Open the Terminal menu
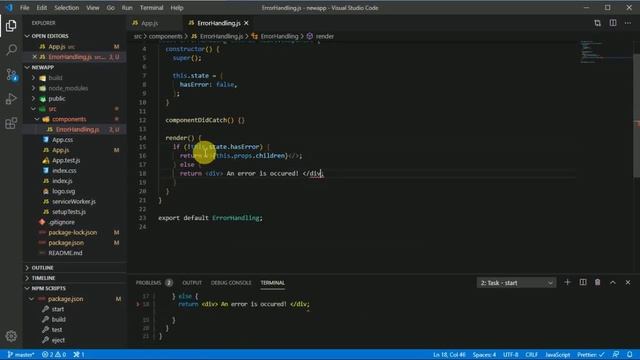The image size is (640, 360). (151, 8)
